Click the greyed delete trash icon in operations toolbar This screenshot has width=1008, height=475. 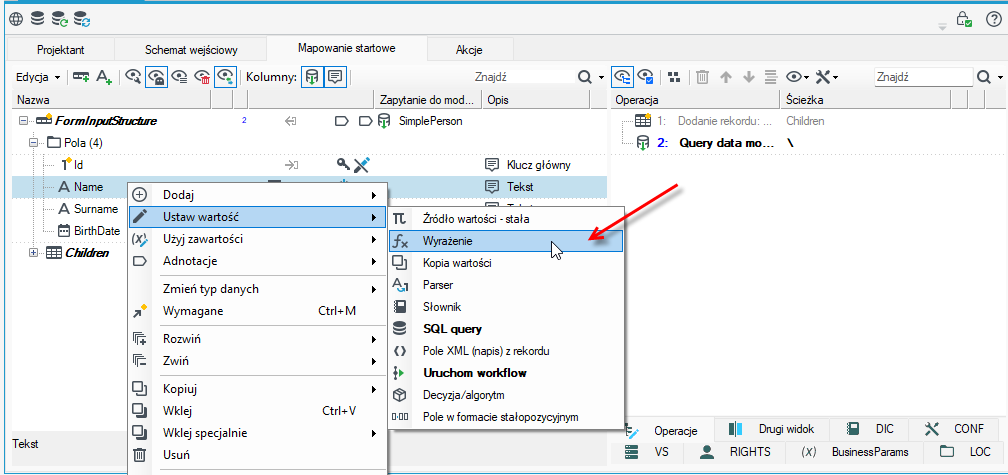coord(703,76)
